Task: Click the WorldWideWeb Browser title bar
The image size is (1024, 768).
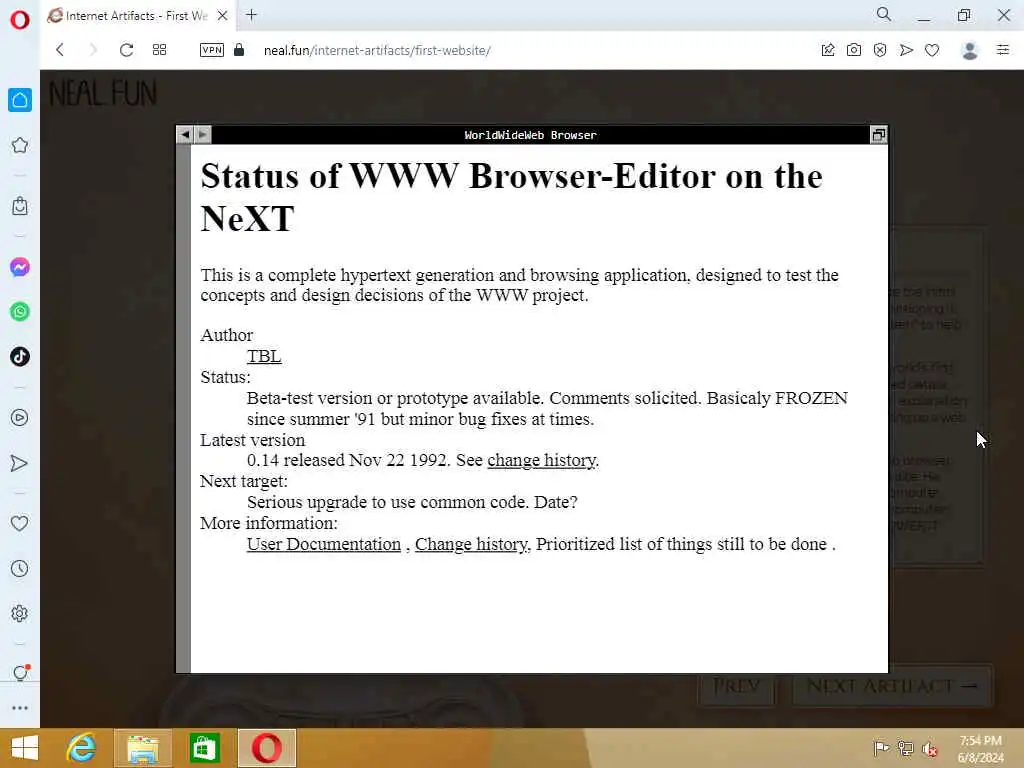Action: click(531, 135)
